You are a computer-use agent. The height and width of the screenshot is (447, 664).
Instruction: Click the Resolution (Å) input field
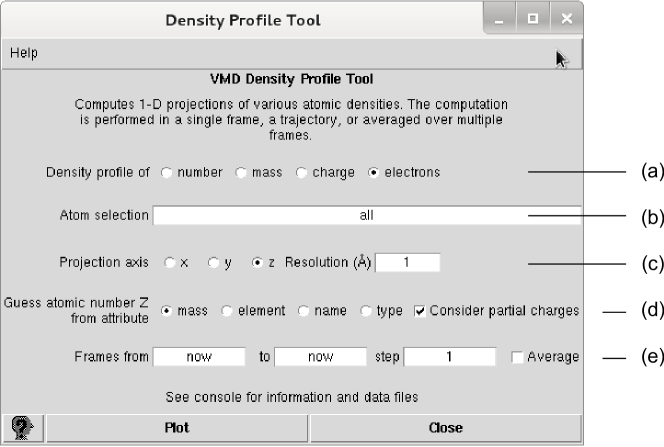[x=407, y=262]
